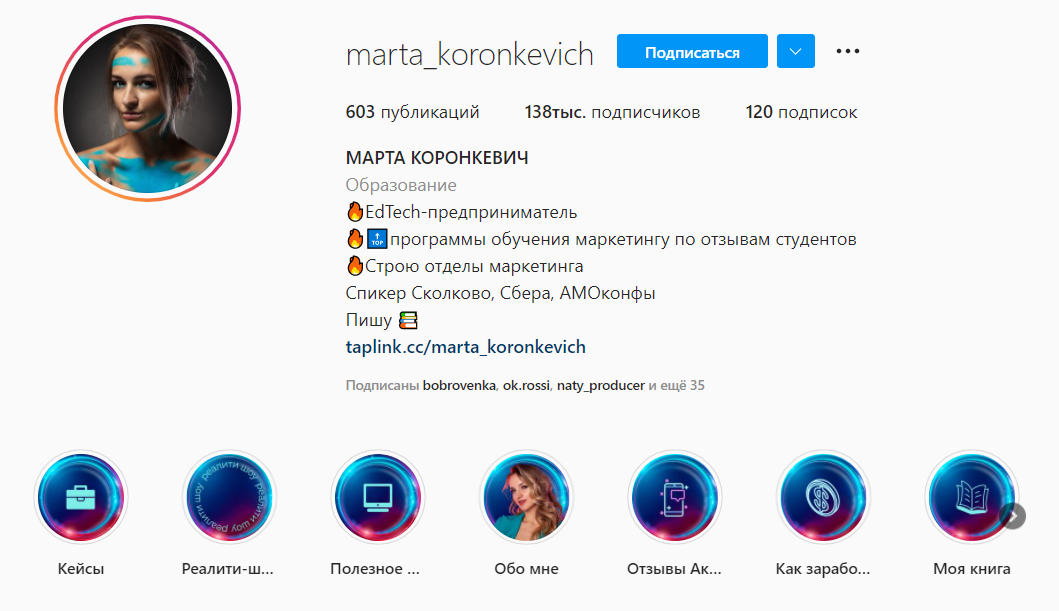Click the Образование category label
1059x611 pixels.
401,185
